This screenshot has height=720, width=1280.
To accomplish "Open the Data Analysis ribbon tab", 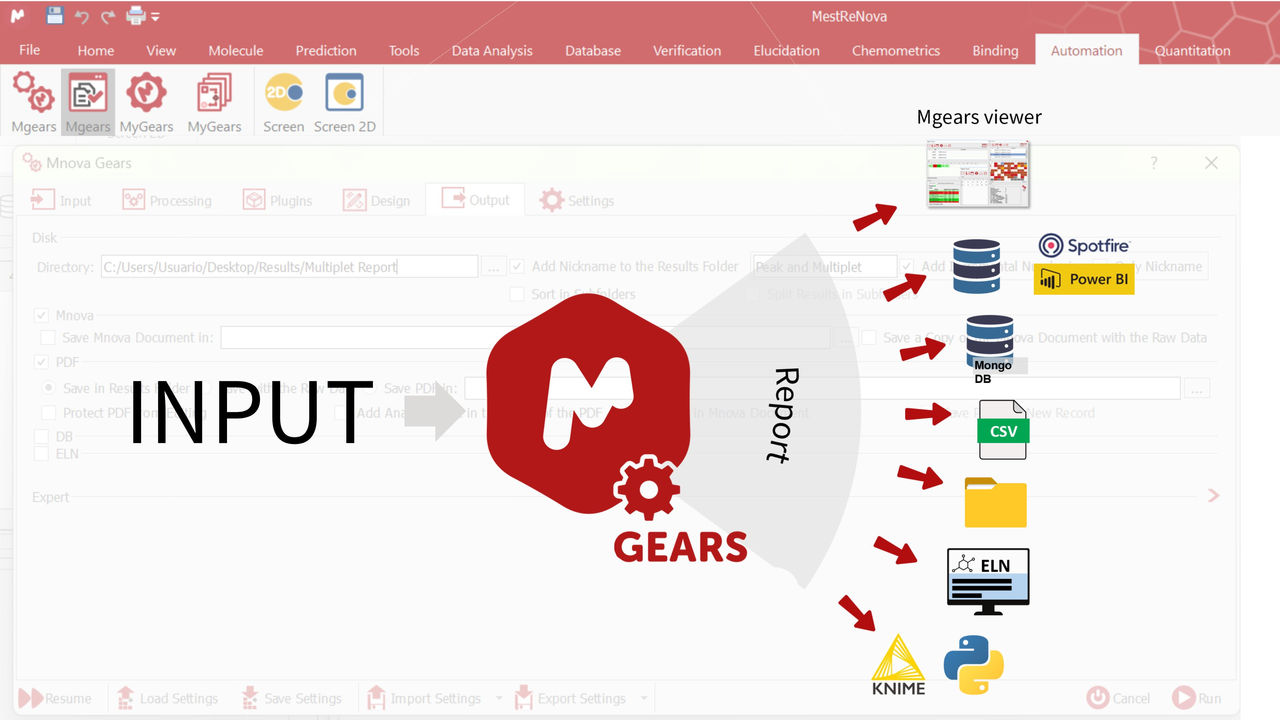I will pos(494,50).
